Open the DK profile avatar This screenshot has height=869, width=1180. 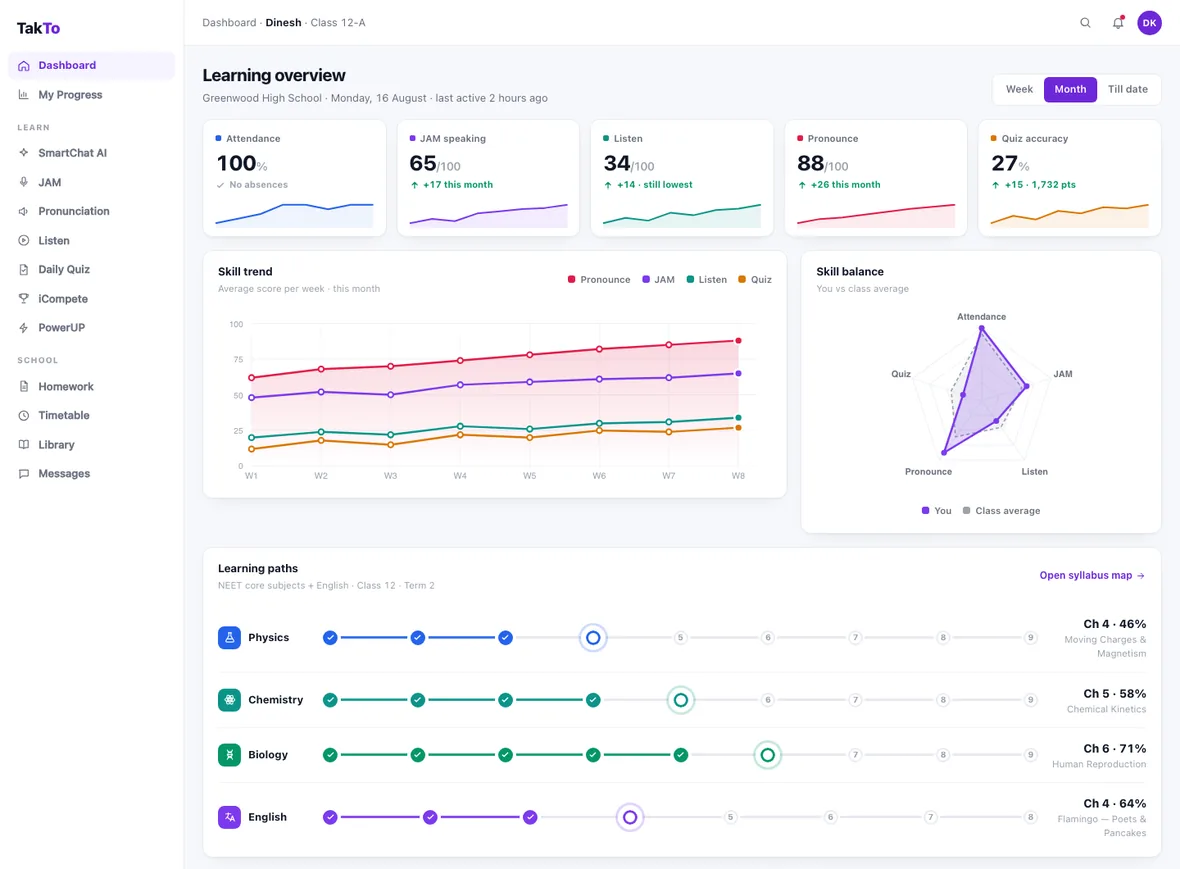point(1149,23)
